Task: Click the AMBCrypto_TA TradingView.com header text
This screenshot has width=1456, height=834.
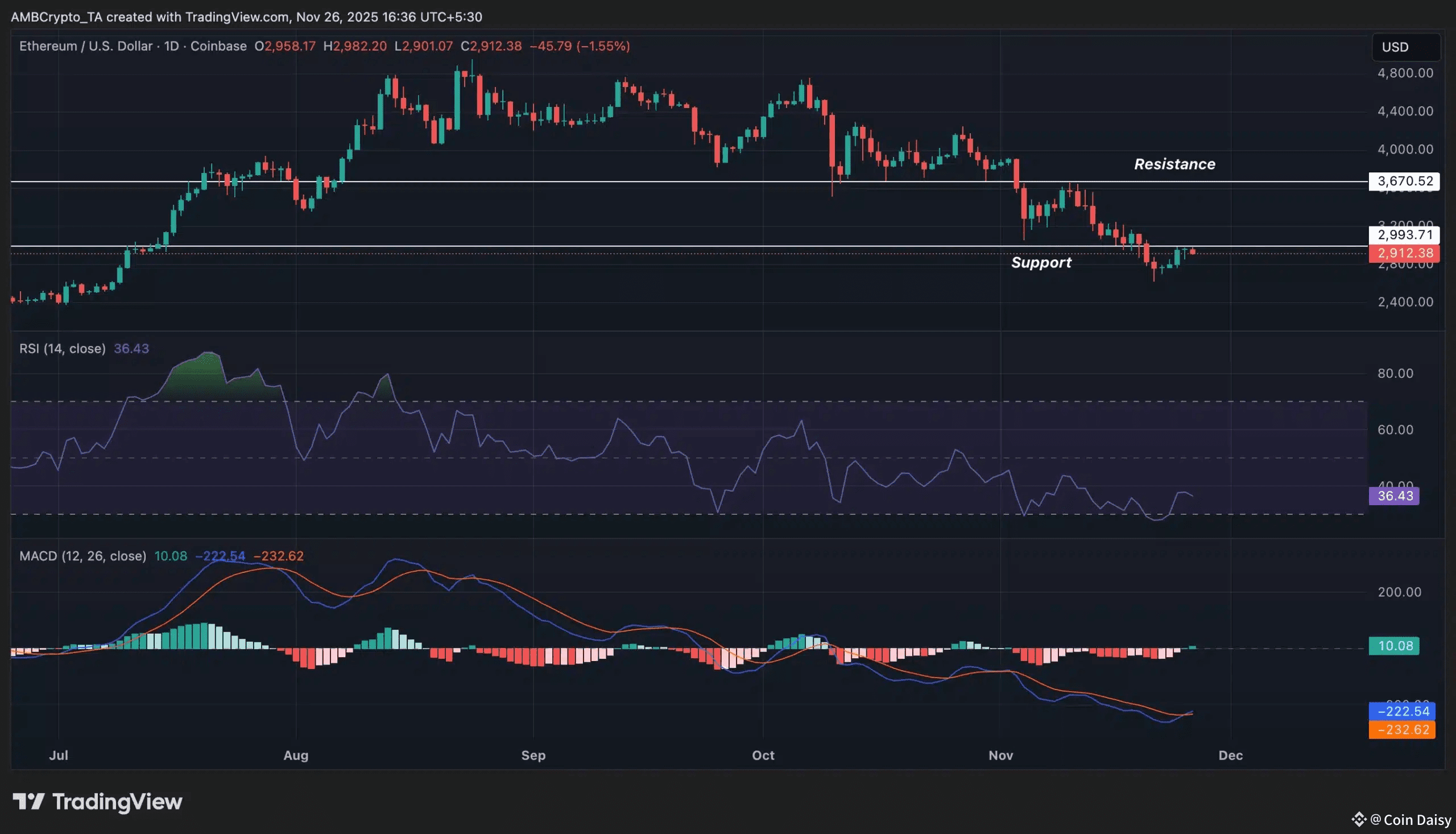Action: point(246,17)
